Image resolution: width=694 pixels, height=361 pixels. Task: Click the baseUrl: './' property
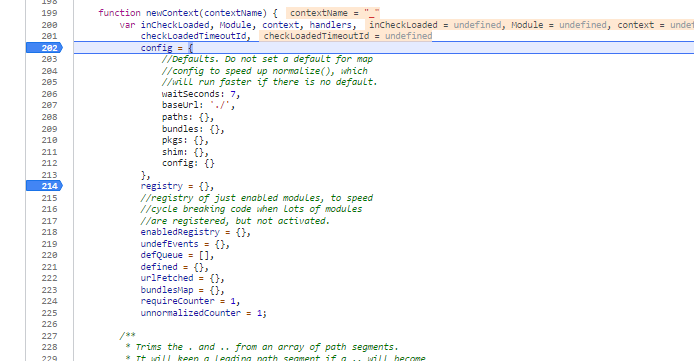(x=198, y=105)
